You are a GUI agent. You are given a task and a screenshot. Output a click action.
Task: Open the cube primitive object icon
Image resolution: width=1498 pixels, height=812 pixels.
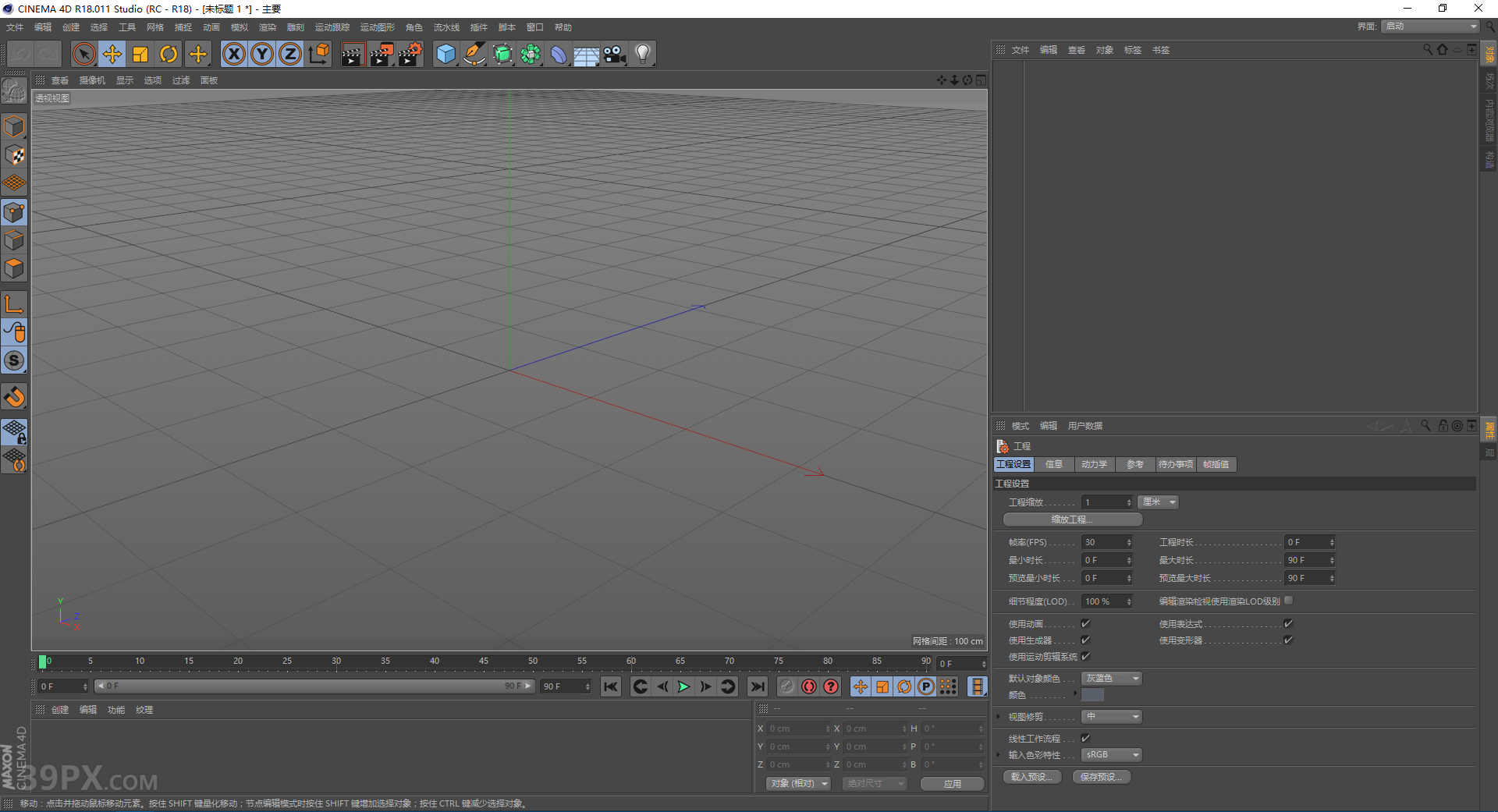[x=445, y=53]
